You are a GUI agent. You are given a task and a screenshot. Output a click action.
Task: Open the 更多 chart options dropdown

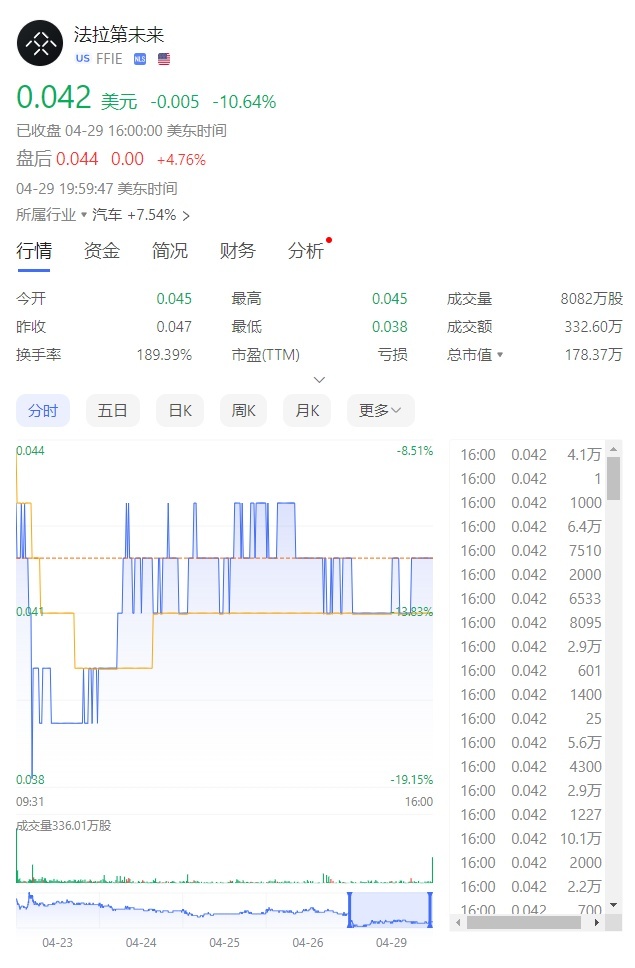click(x=381, y=411)
